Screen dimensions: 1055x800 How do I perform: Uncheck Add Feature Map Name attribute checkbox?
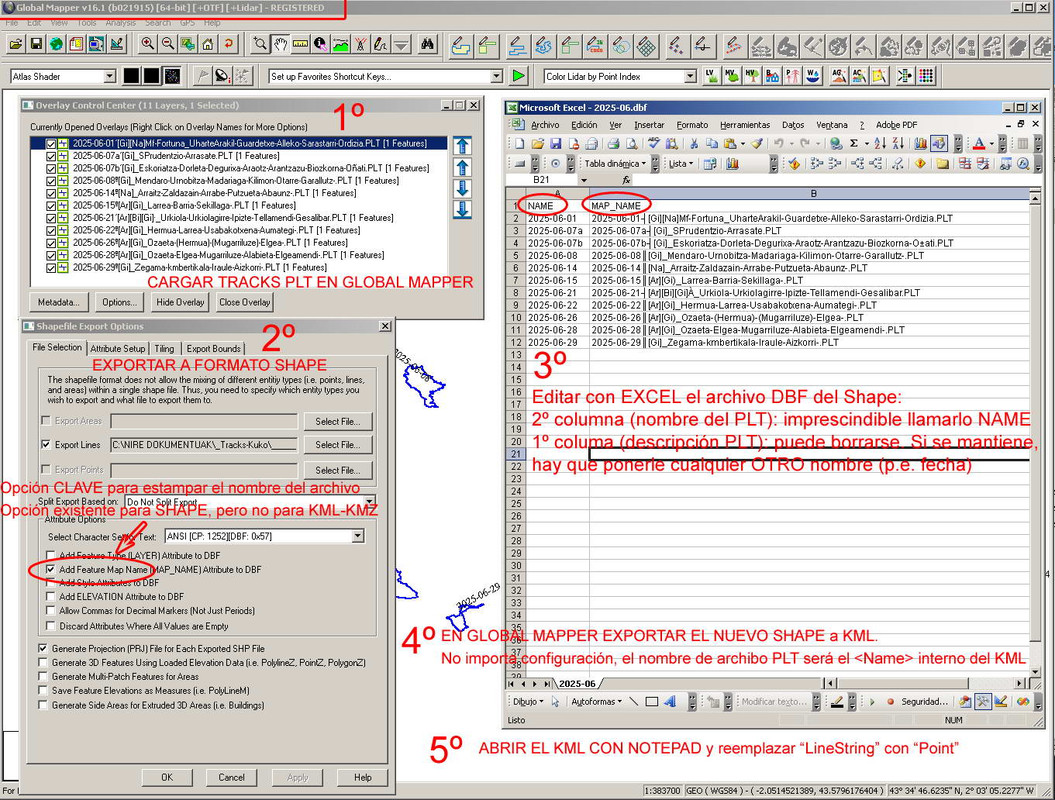click(50, 569)
